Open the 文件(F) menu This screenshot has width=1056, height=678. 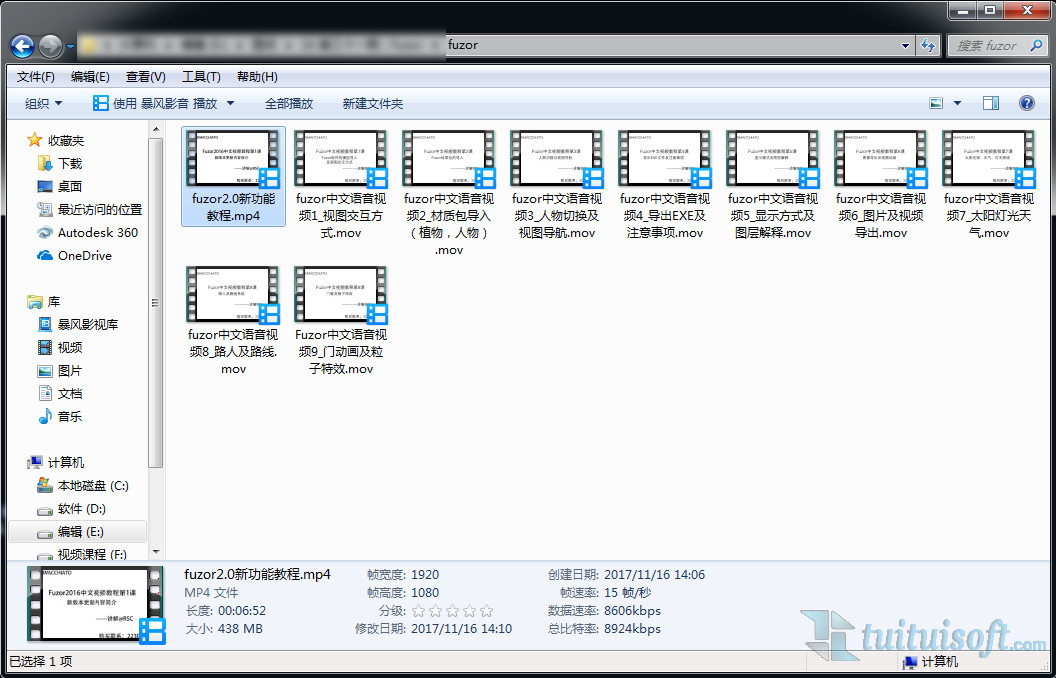coord(36,77)
